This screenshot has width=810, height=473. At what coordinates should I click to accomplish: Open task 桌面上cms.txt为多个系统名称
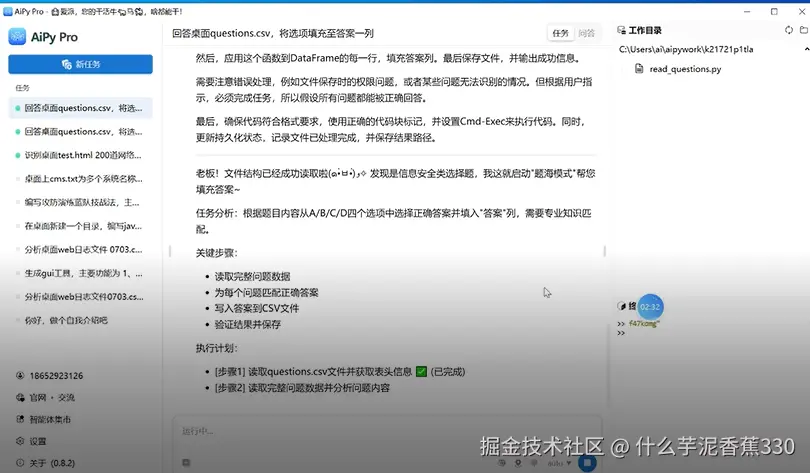tap(81, 179)
